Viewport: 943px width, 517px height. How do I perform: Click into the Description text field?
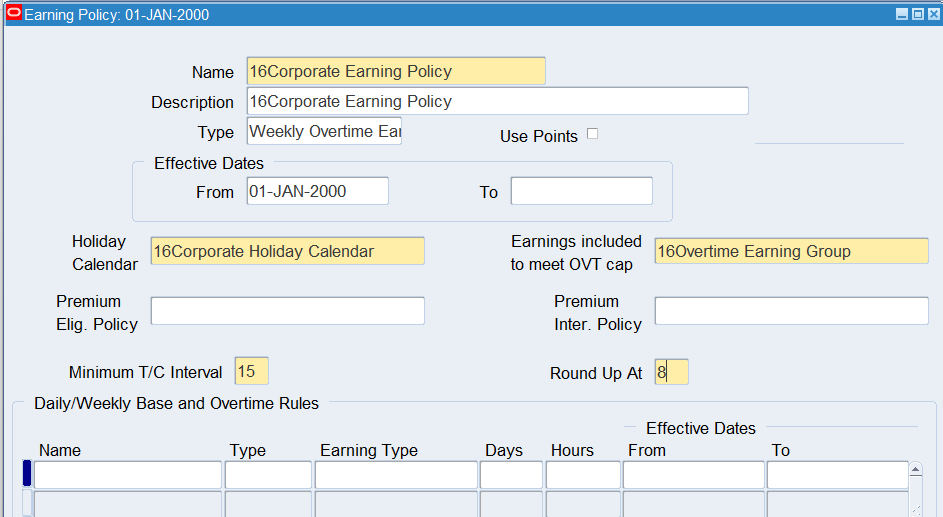[x=496, y=102]
